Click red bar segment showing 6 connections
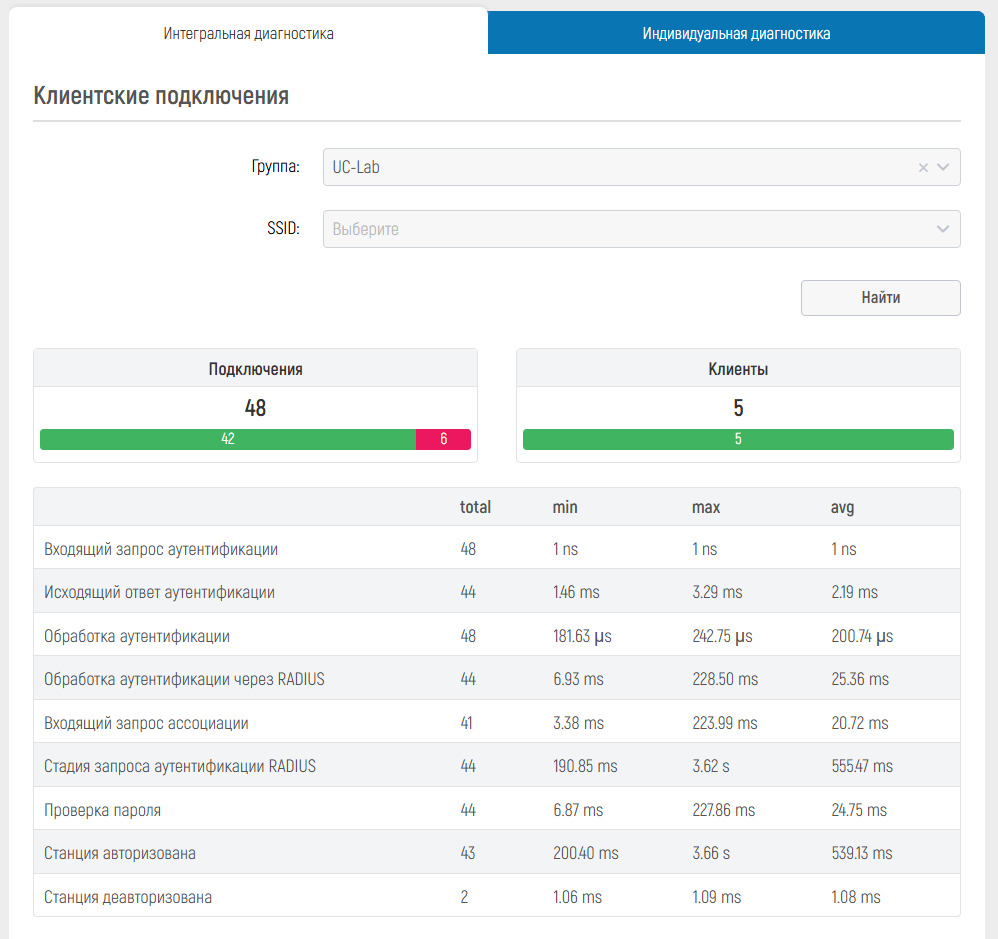This screenshot has width=998, height=939. [444, 439]
